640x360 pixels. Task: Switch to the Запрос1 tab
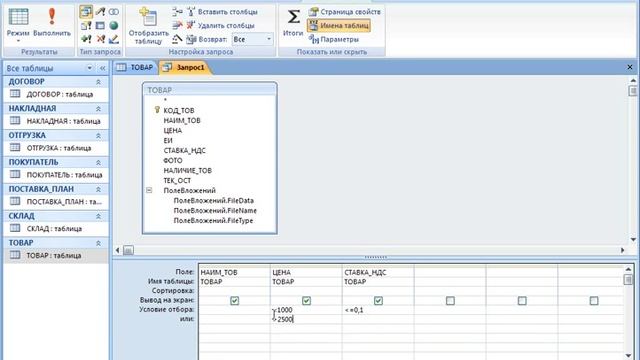point(185,67)
